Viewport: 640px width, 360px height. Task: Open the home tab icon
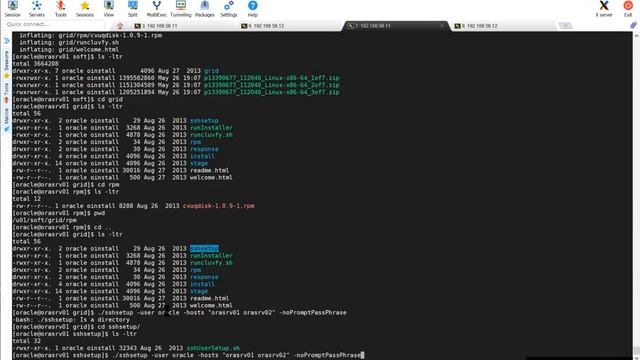pyautogui.click(x=120, y=26)
